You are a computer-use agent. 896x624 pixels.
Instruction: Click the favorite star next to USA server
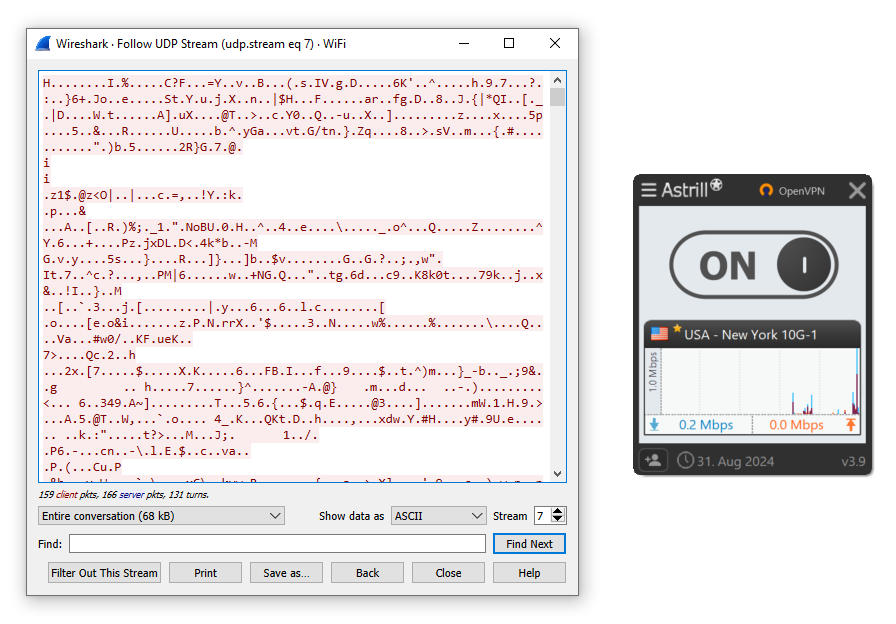pyautogui.click(x=677, y=329)
